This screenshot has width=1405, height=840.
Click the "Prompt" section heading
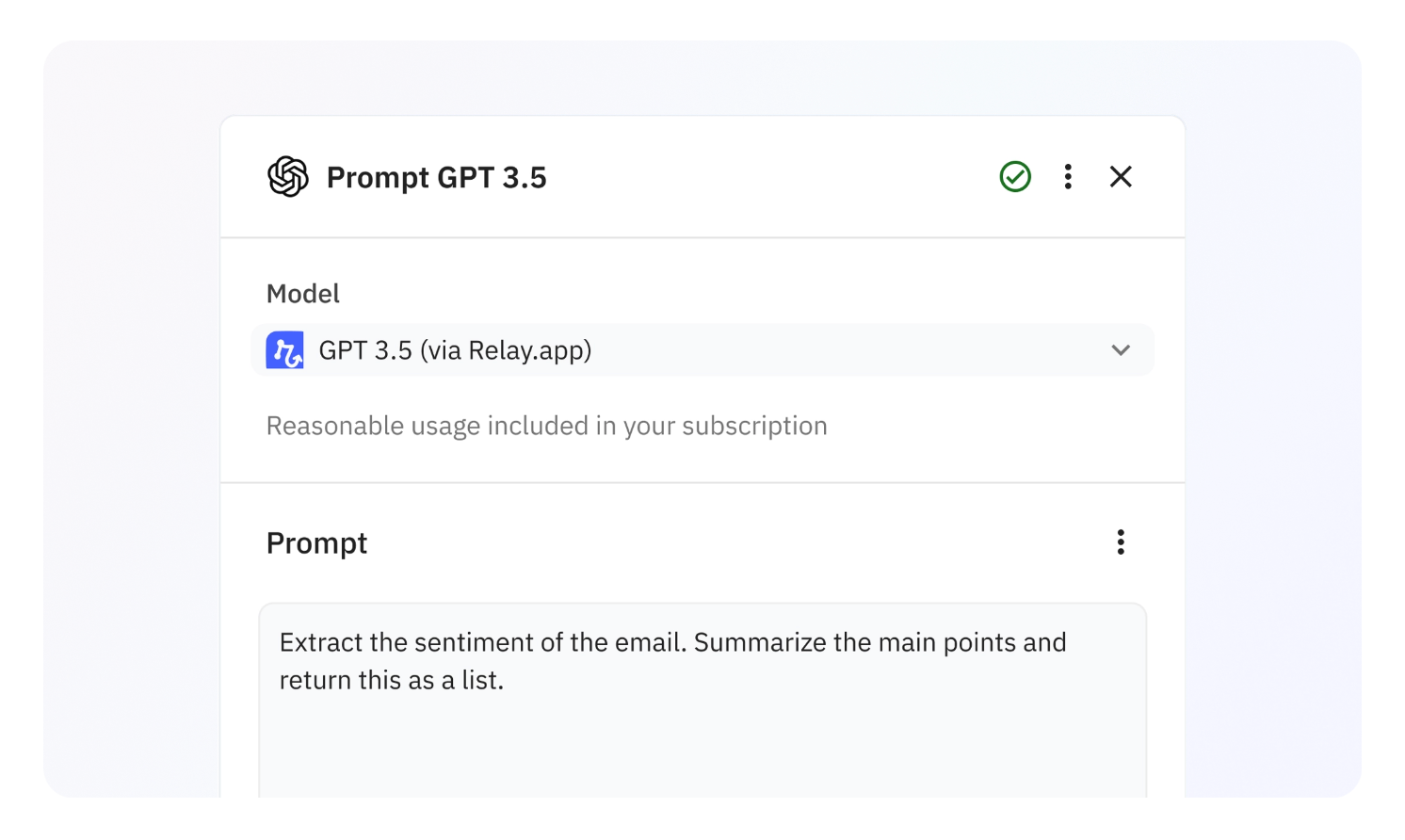316,543
